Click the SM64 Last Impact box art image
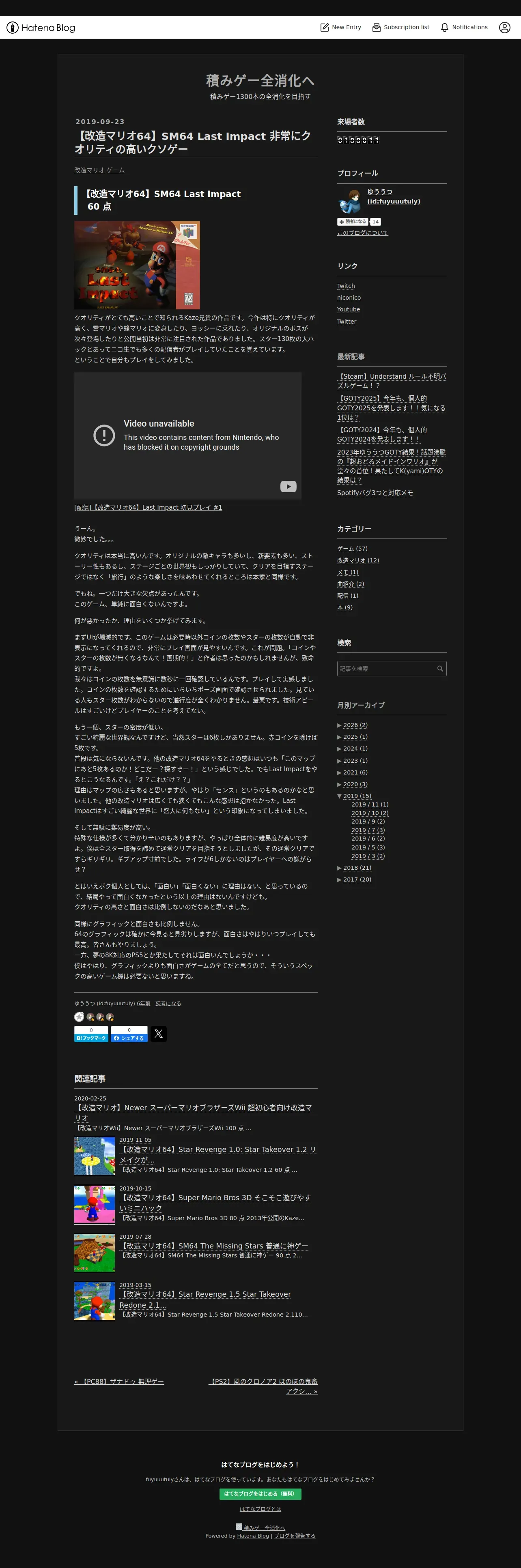Image resolution: width=521 pixels, height=1568 pixels. (x=137, y=265)
